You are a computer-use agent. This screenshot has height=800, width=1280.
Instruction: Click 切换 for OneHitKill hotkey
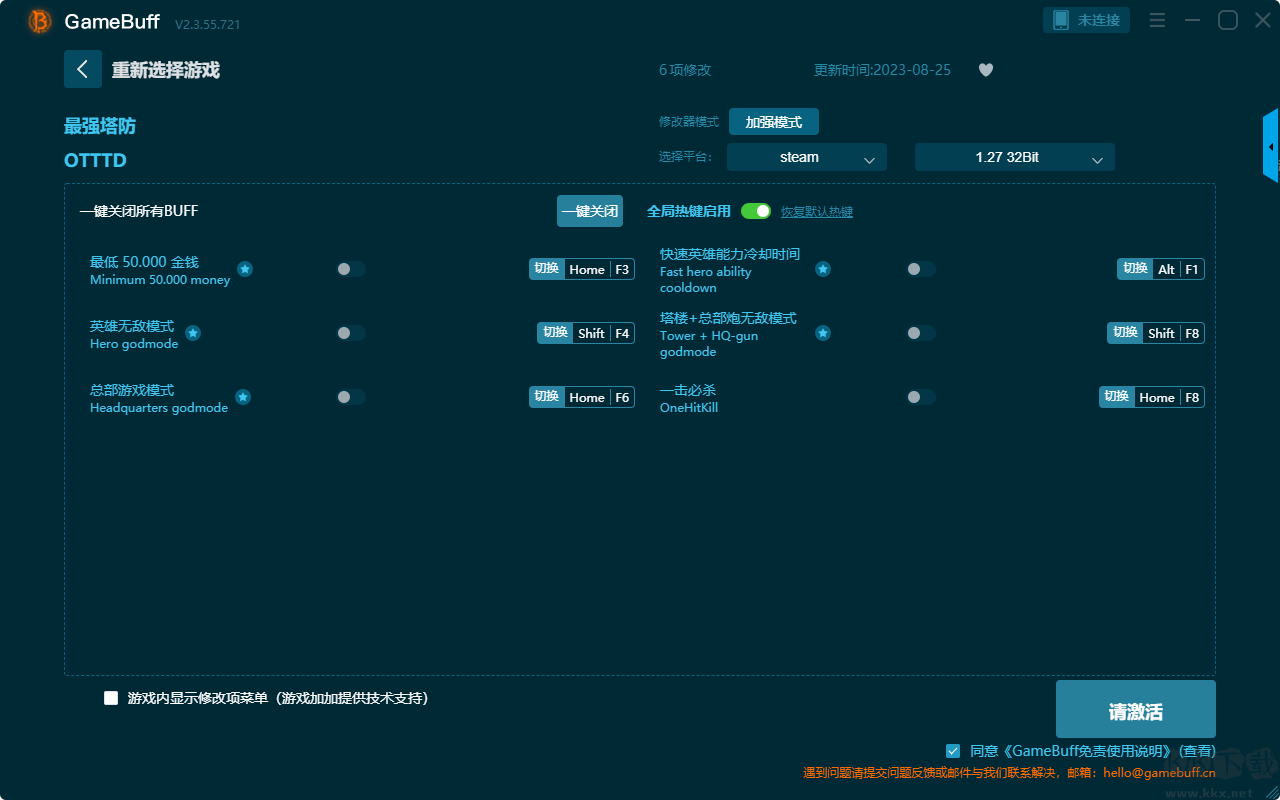pyautogui.click(x=1117, y=397)
